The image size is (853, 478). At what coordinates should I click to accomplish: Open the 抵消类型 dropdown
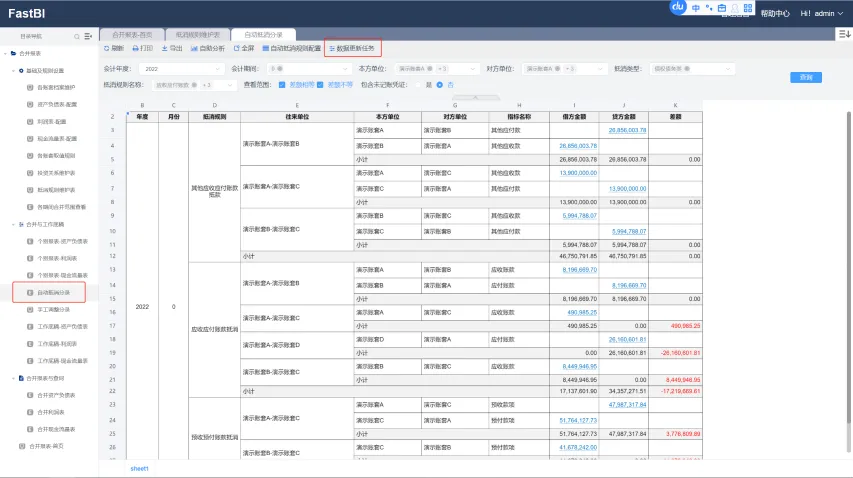pos(692,69)
